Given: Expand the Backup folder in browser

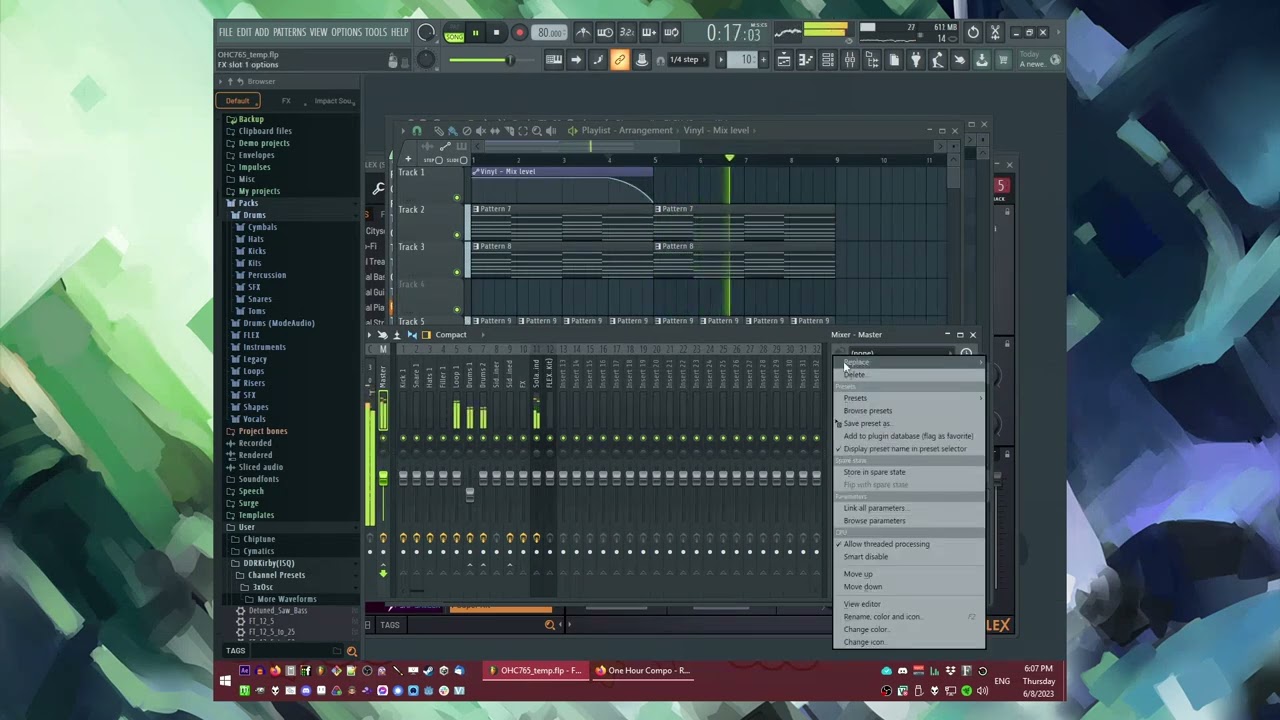Looking at the screenshot, I should (x=250, y=119).
